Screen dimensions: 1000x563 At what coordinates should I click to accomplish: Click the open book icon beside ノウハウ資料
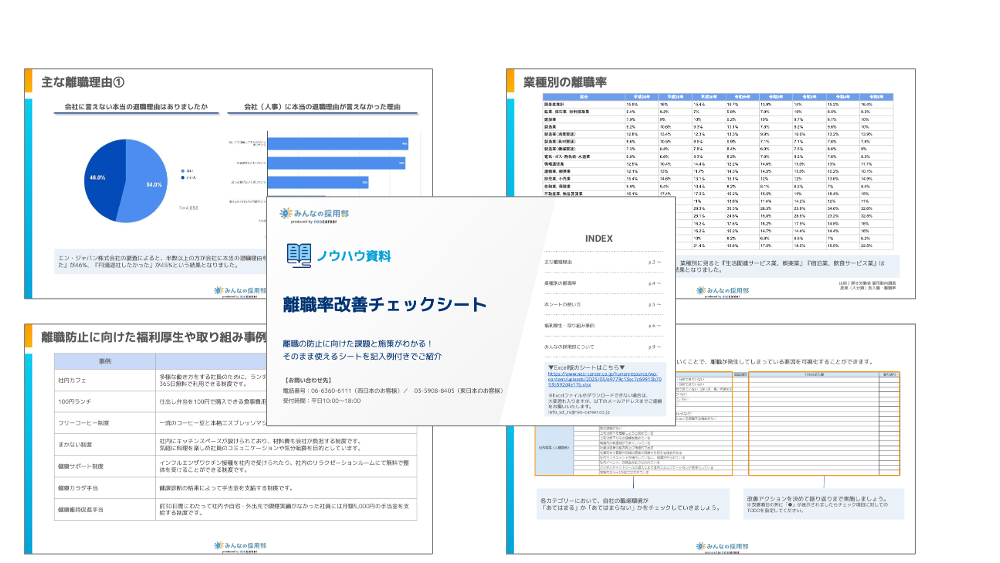click(x=298, y=256)
